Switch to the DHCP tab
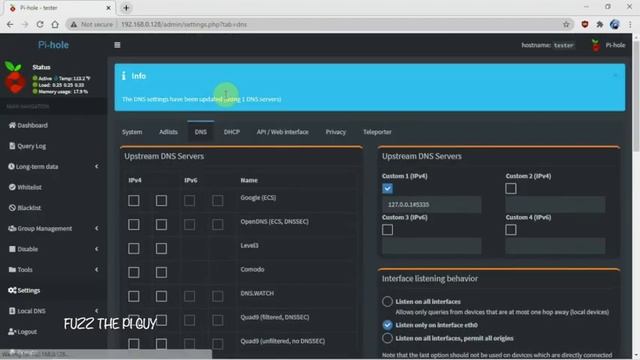Image resolution: width=640 pixels, height=360 pixels. [231, 132]
